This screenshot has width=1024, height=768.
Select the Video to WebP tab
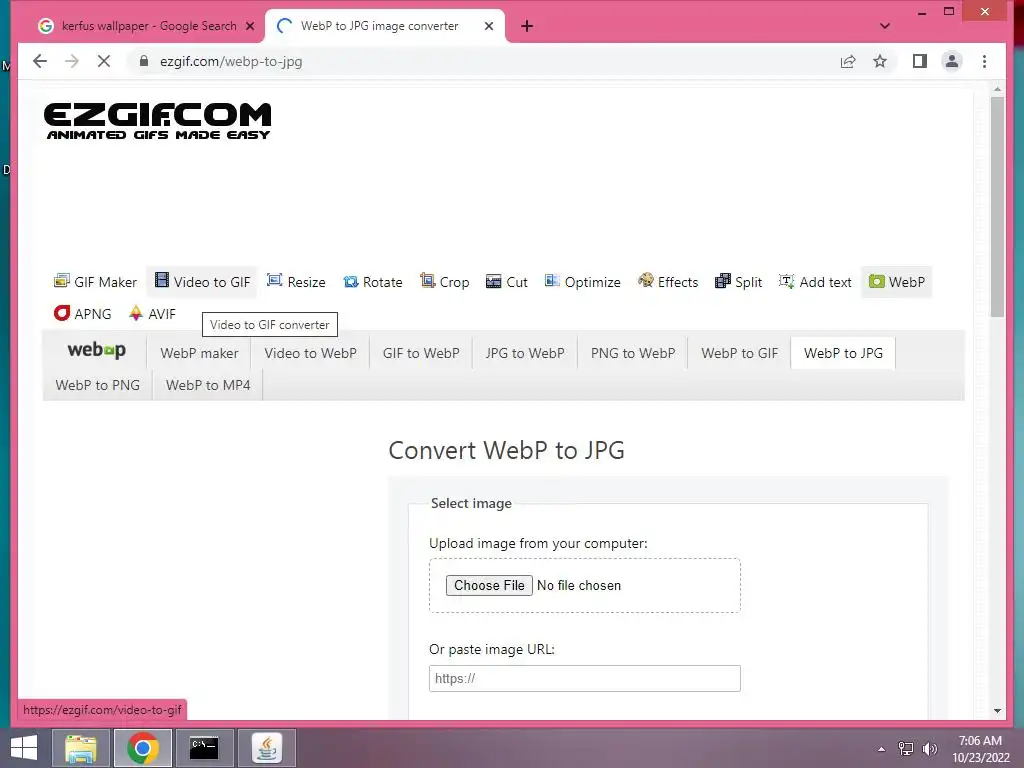(x=310, y=353)
